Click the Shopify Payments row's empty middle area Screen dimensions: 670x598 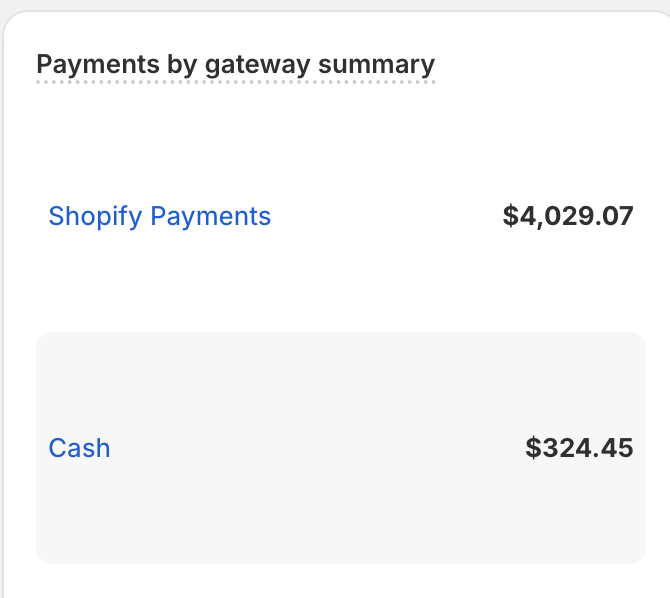tap(385, 216)
